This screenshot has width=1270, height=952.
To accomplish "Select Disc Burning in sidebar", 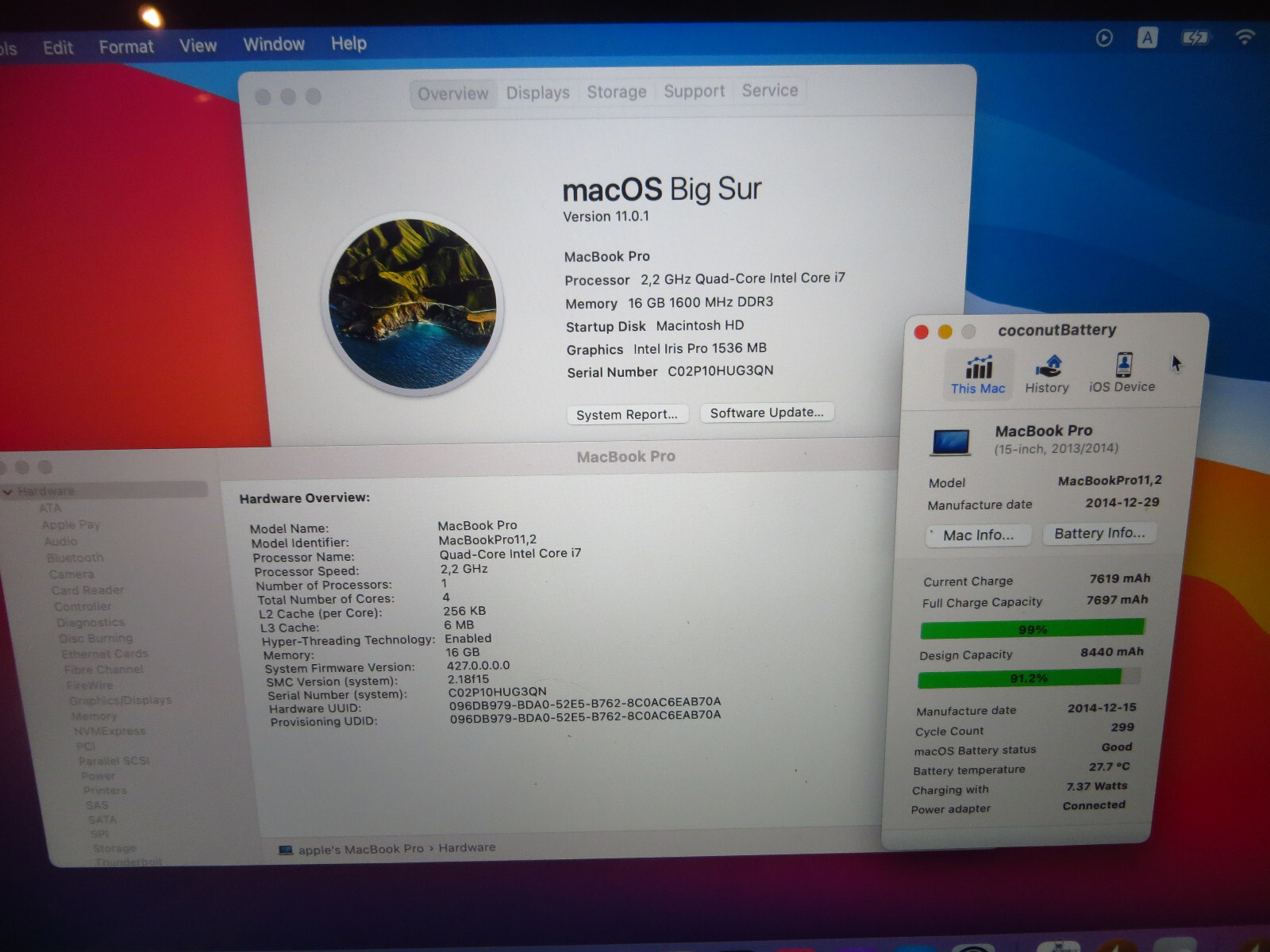I will [x=95, y=638].
